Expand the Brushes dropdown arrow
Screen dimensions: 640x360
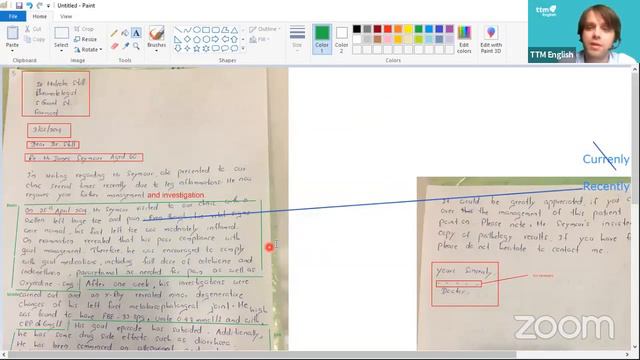point(157,51)
